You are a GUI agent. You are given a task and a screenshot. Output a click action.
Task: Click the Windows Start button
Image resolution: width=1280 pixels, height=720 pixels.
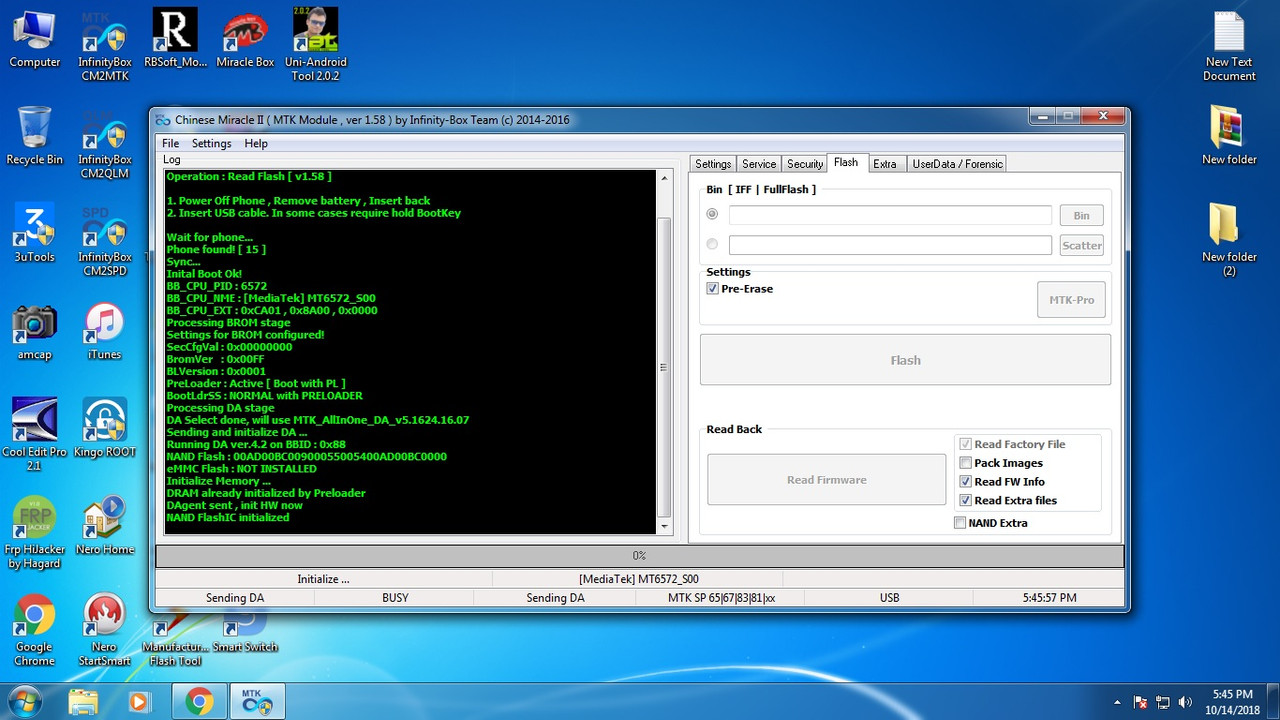[24, 701]
